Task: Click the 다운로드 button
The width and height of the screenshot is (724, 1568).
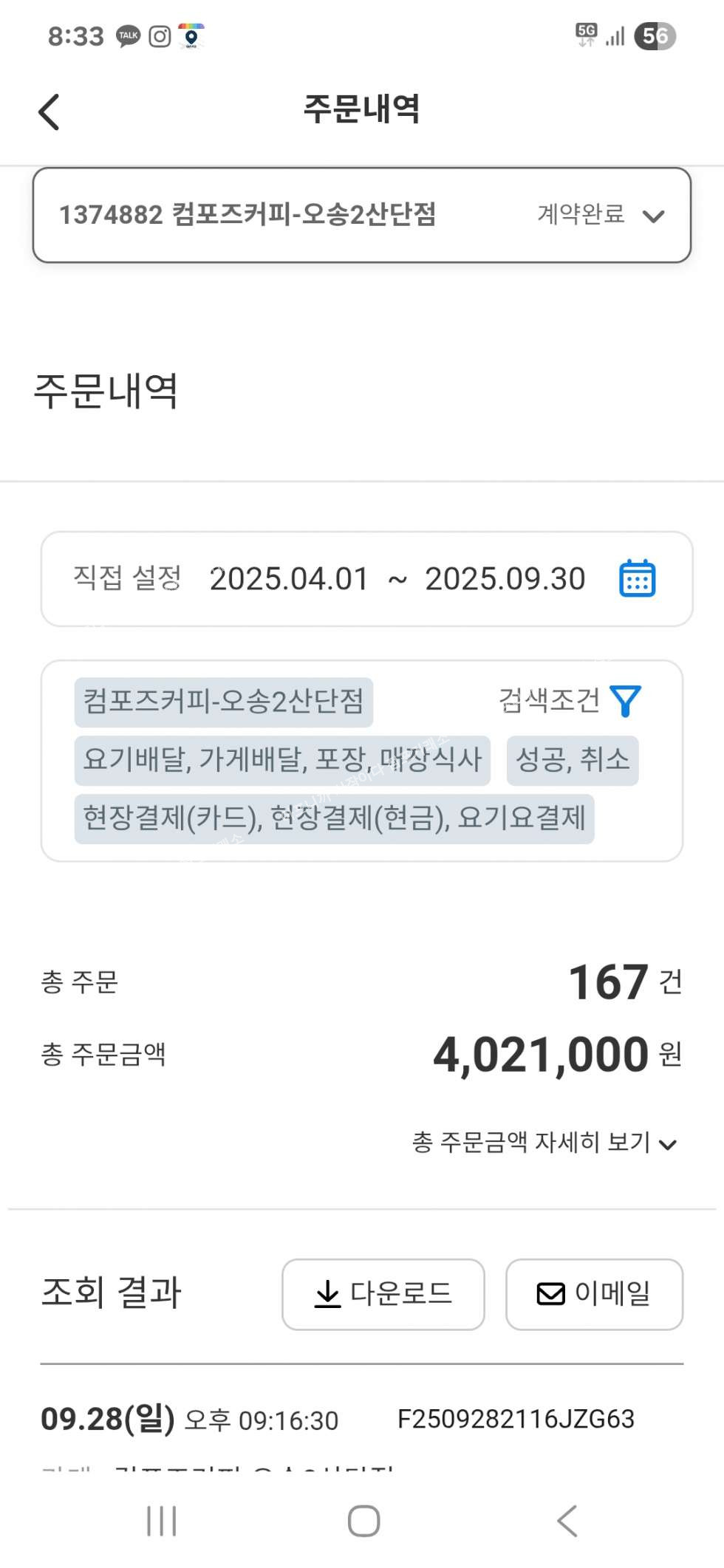Action: pyautogui.click(x=383, y=1294)
